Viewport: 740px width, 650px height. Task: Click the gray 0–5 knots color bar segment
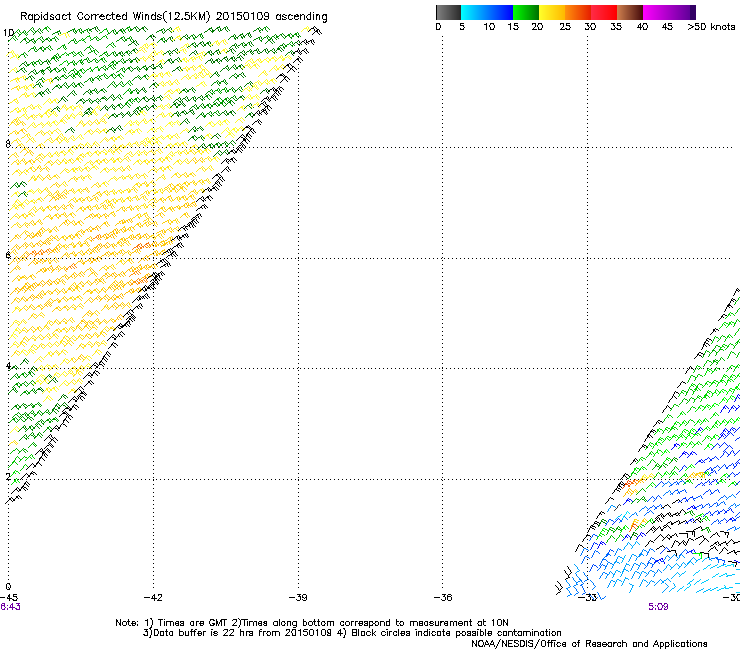(x=448, y=12)
